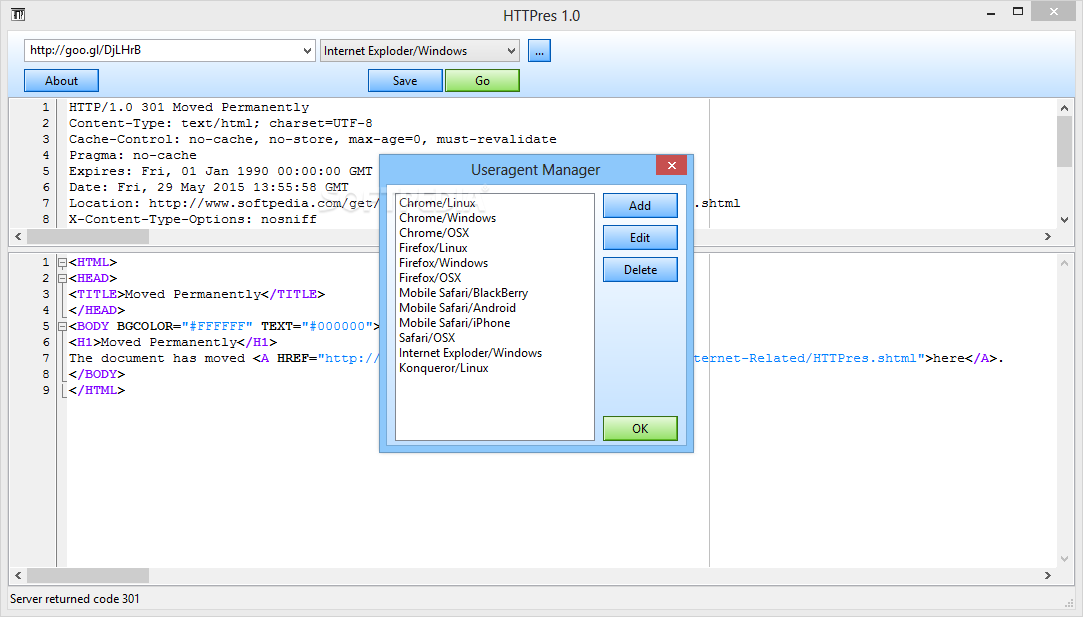The image size is (1083, 617).
Task: Click the 'Pragma: no-cache' header line
Action: [133, 155]
